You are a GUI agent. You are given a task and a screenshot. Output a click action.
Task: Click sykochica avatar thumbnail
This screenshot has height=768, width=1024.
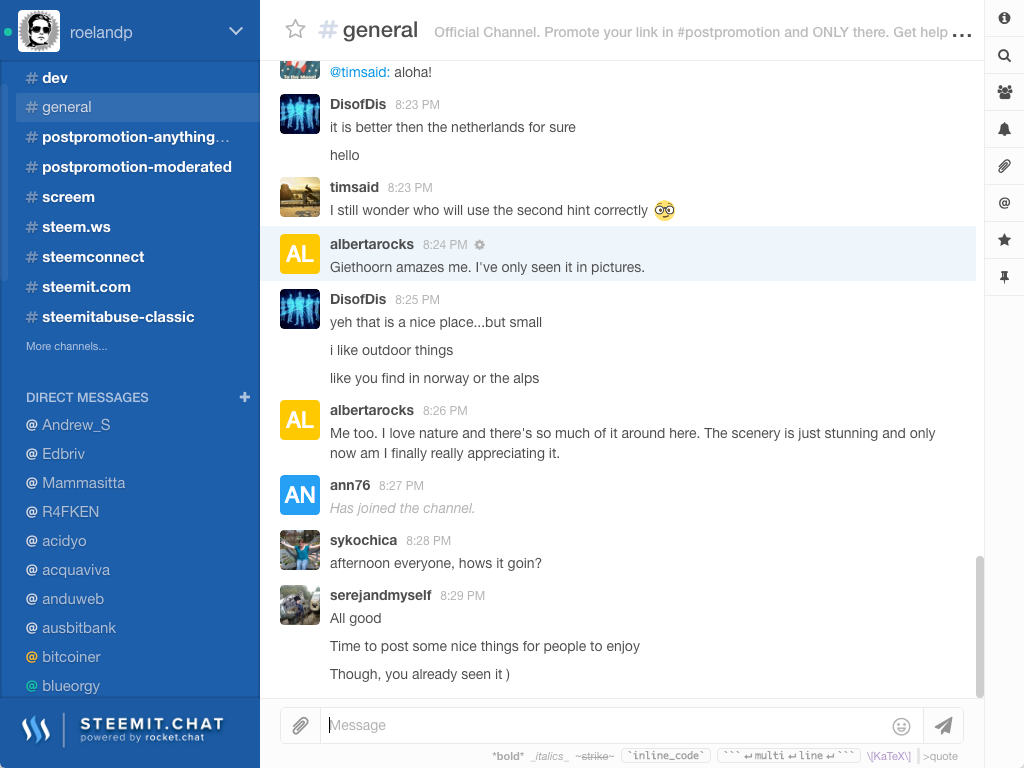point(300,550)
